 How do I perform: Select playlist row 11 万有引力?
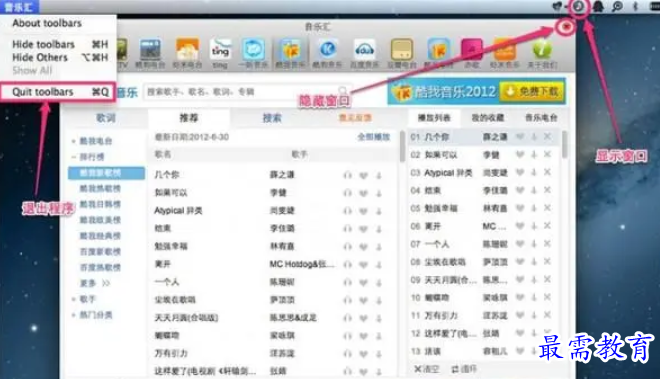483,315
